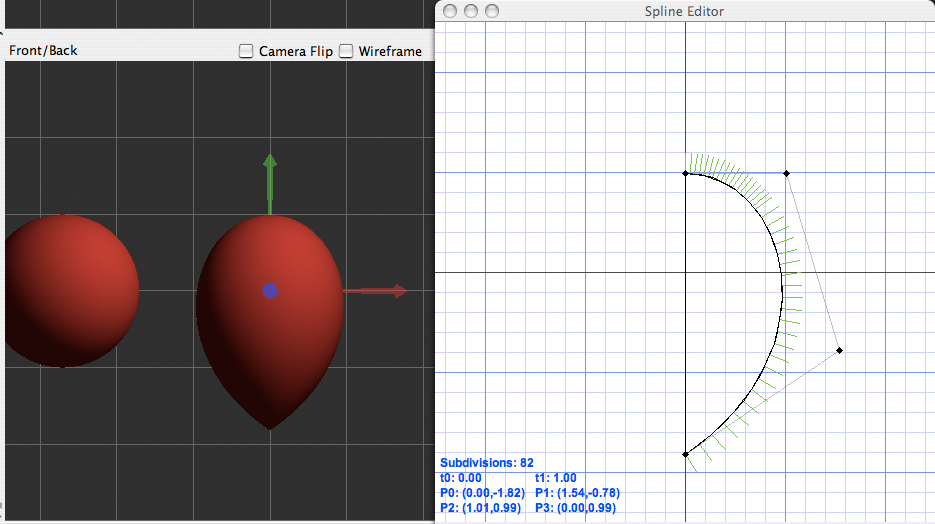Viewport: 935px width, 524px height.
Task: Enable the Camera Flip checkbox
Action: coord(246,51)
